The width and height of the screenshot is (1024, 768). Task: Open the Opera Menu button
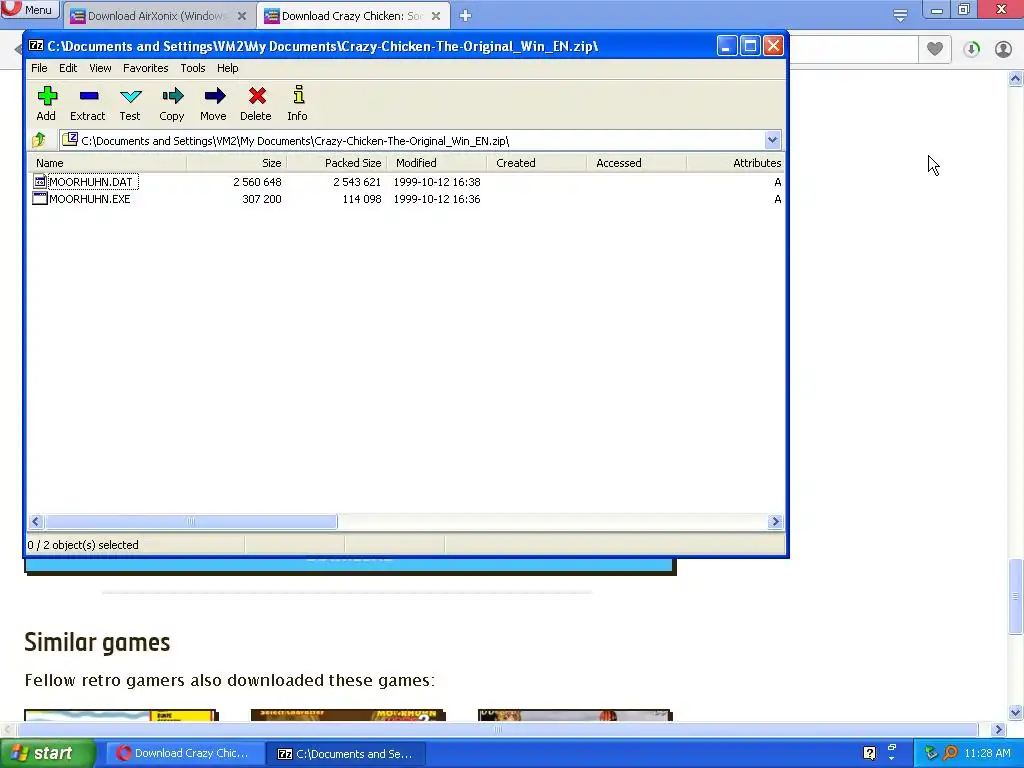pos(30,9)
